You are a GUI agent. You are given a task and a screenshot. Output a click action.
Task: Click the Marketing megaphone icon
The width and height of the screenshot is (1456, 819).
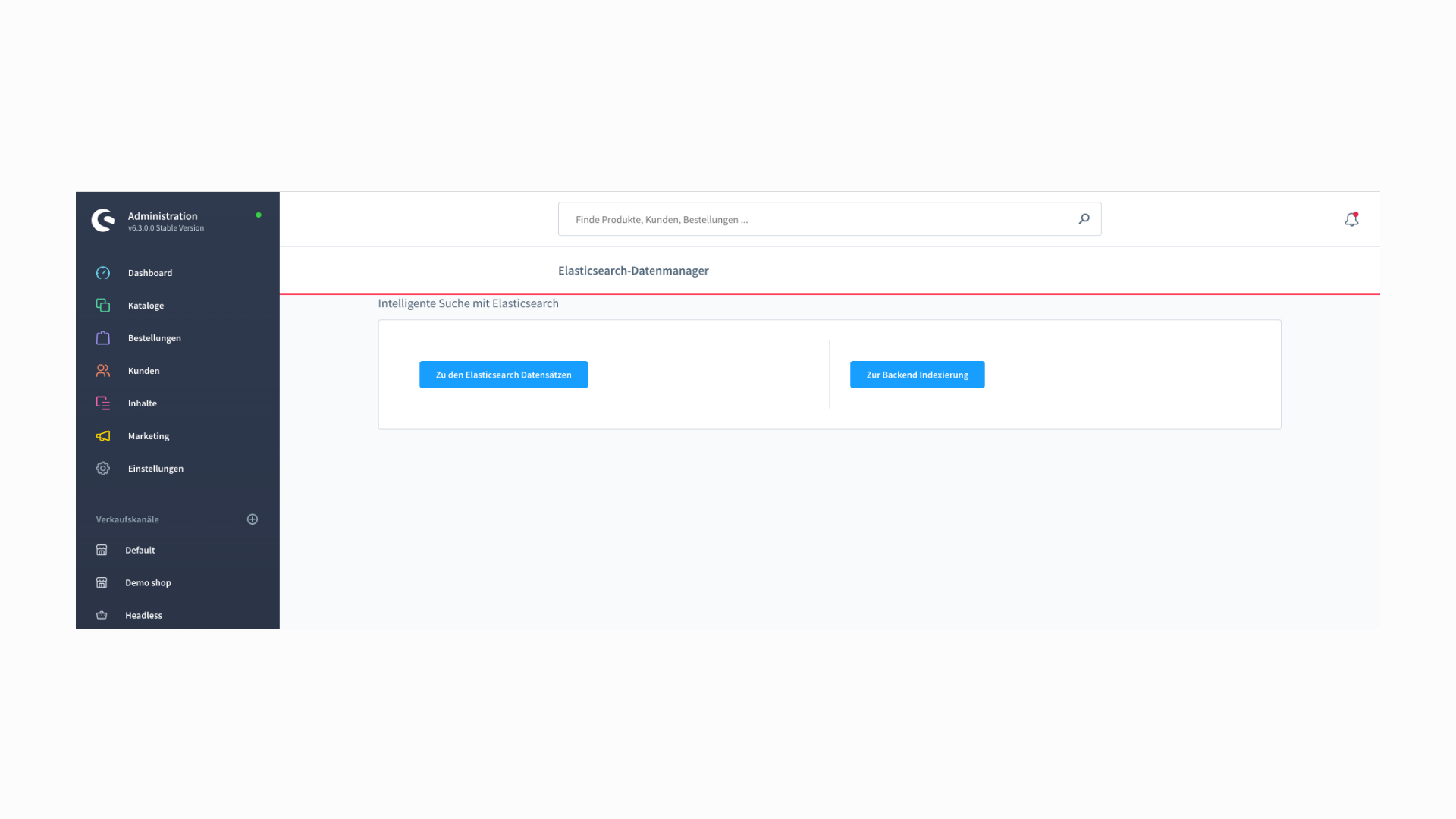click(x=103, y=436)
